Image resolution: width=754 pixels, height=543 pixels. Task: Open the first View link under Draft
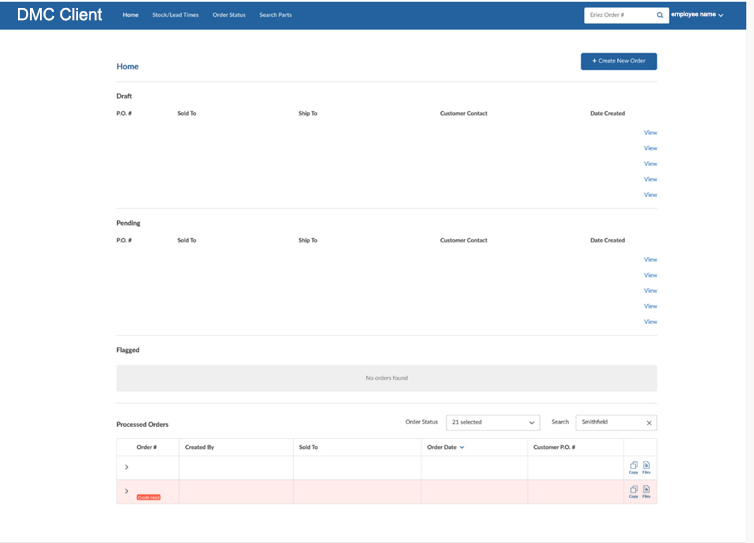pyautogui.click(x=650, y=132)
